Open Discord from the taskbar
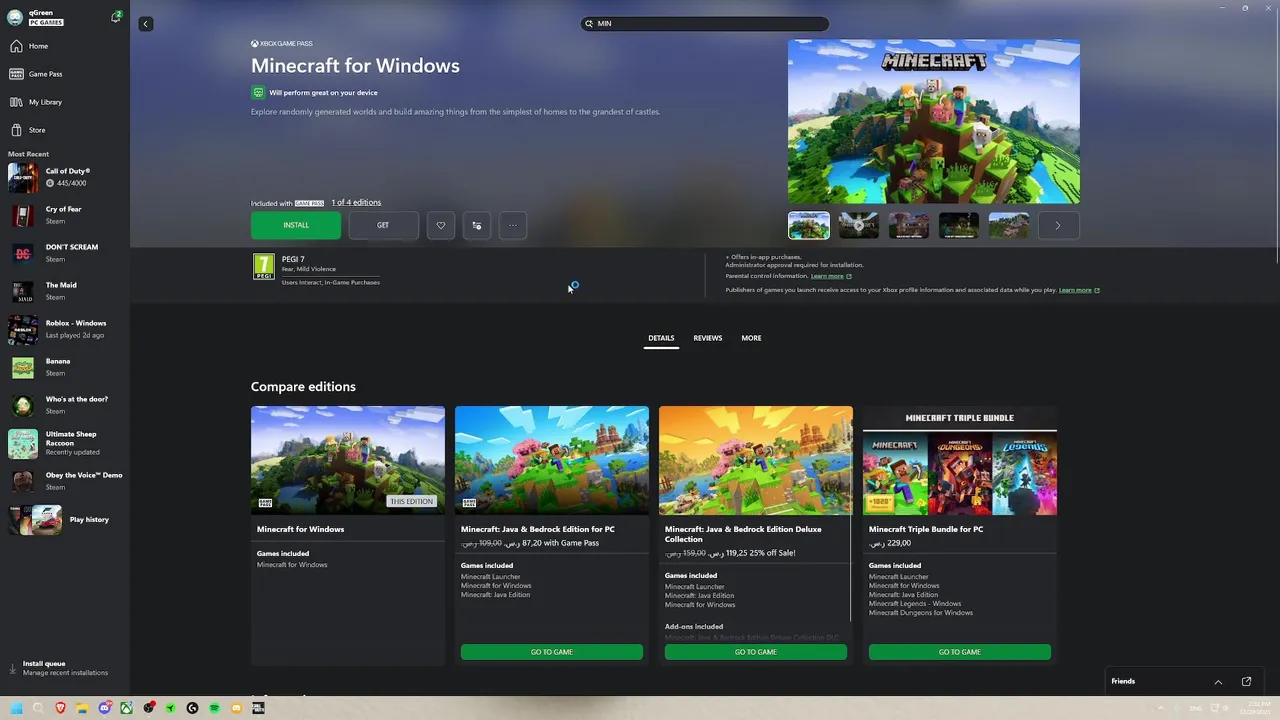Image resolution: width=1280 pixels, height=720 pixels. coord(104,708)
